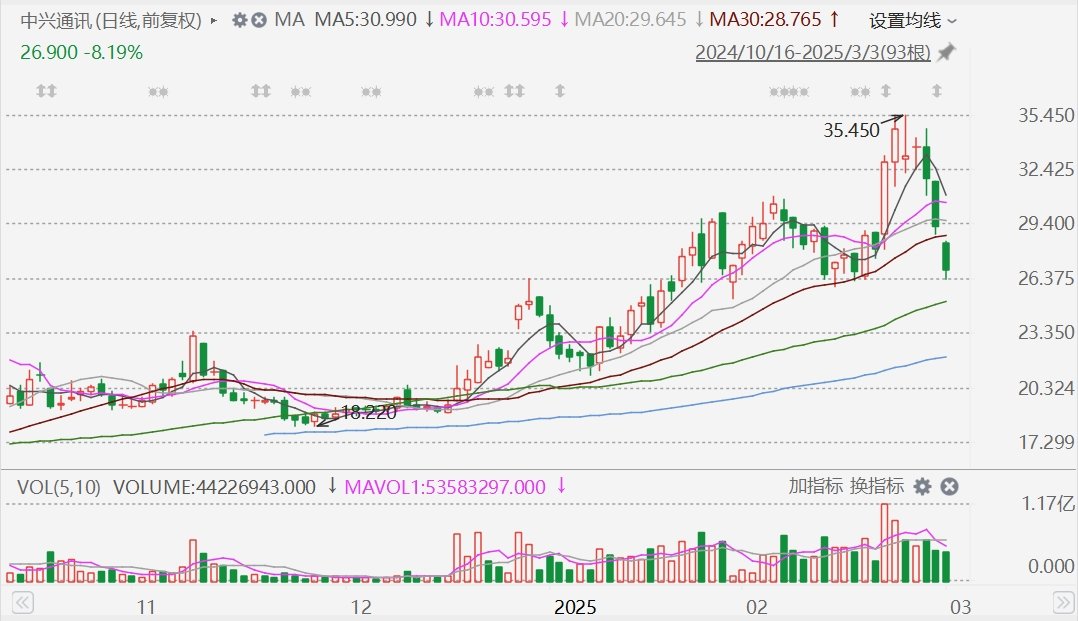Click the 26.375 price axis label

1046,278
